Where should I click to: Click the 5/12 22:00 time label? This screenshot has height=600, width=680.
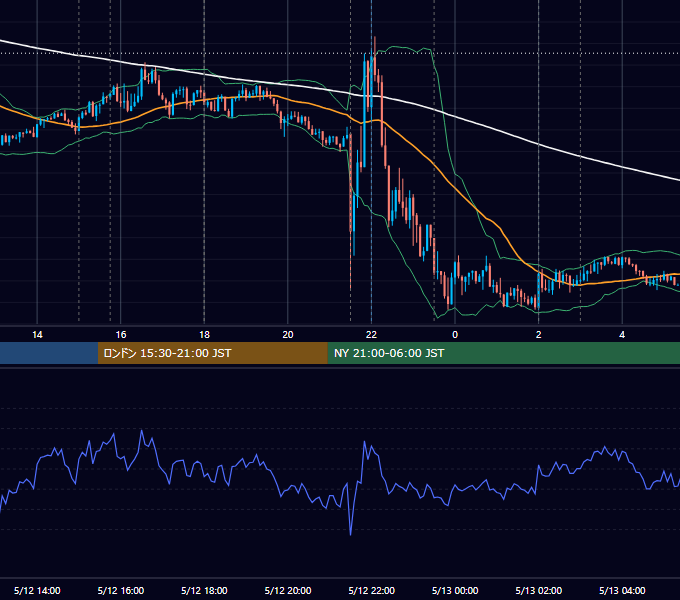(x=372, y=590)
